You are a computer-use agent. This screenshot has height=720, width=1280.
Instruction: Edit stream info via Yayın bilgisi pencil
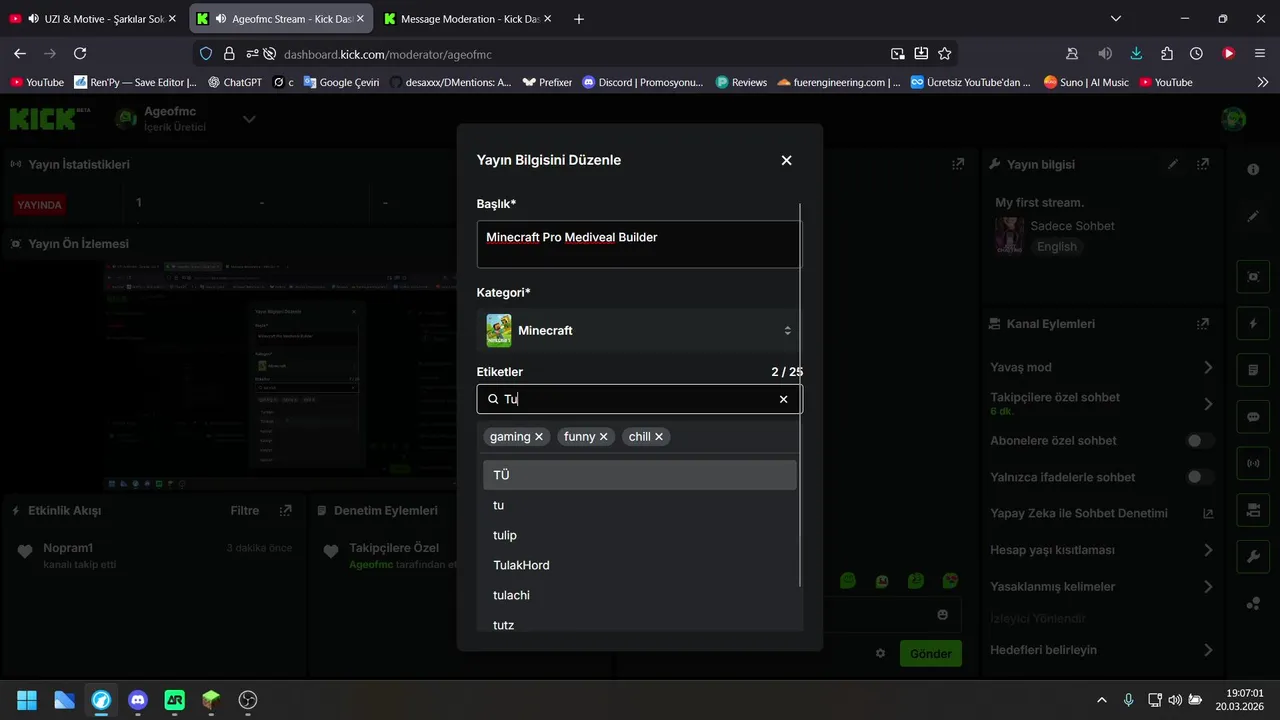pyautogui.click(x=1173, y=164)
